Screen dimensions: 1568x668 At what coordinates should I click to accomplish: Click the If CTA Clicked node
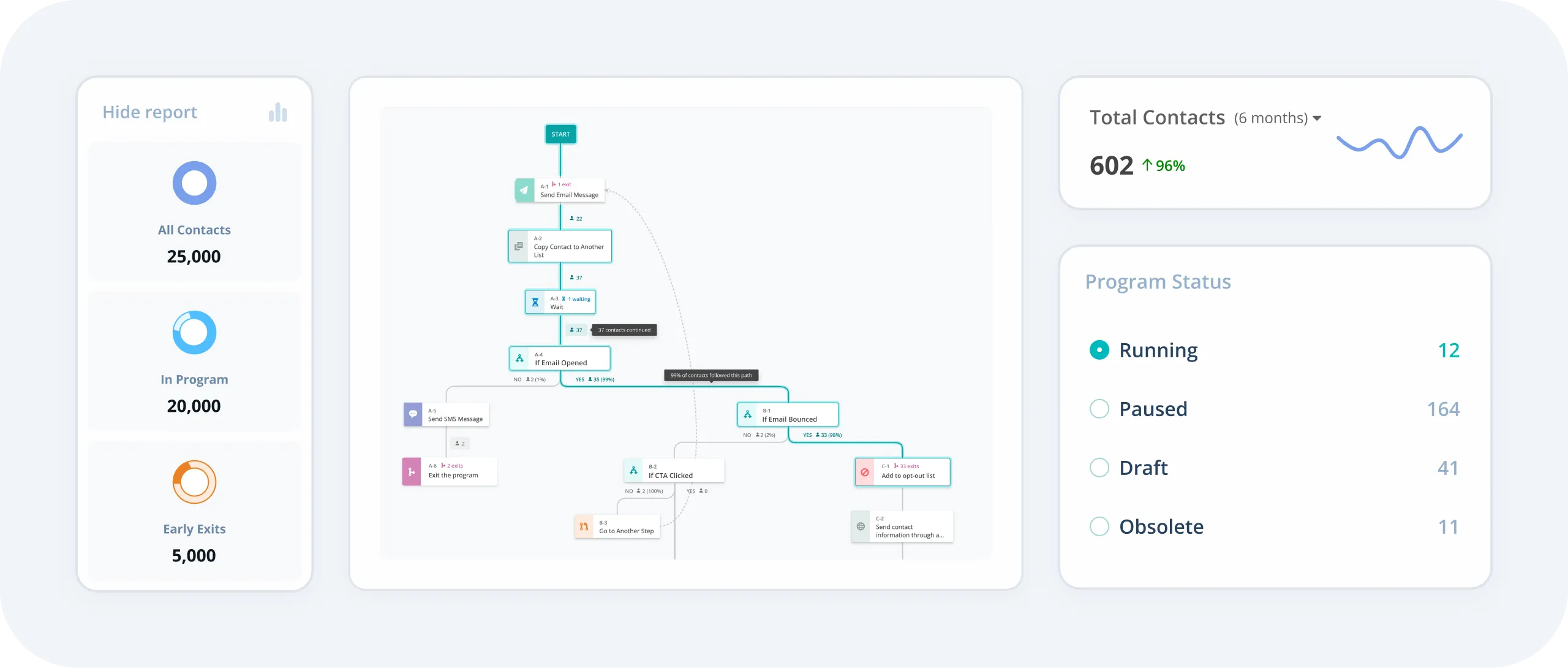click(674, 471)
